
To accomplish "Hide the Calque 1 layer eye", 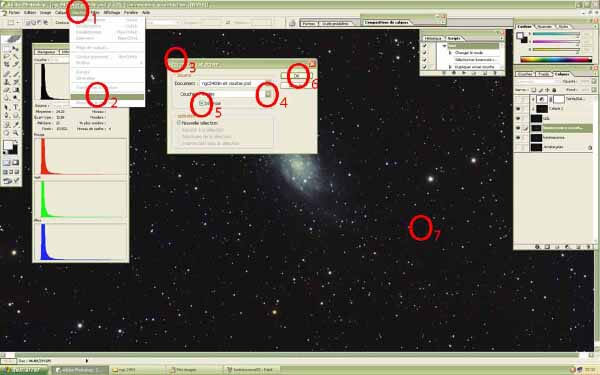I will point(518,109).
